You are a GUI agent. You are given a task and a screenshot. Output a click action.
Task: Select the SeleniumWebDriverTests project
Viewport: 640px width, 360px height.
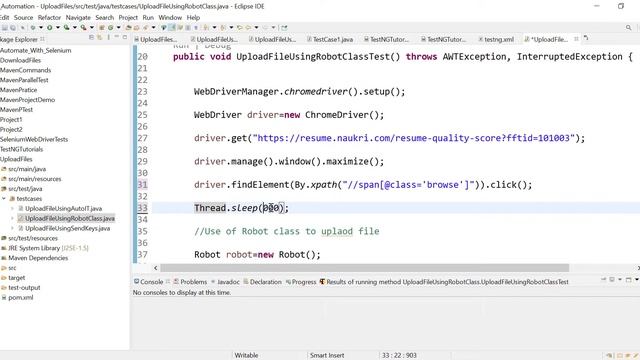34,139
